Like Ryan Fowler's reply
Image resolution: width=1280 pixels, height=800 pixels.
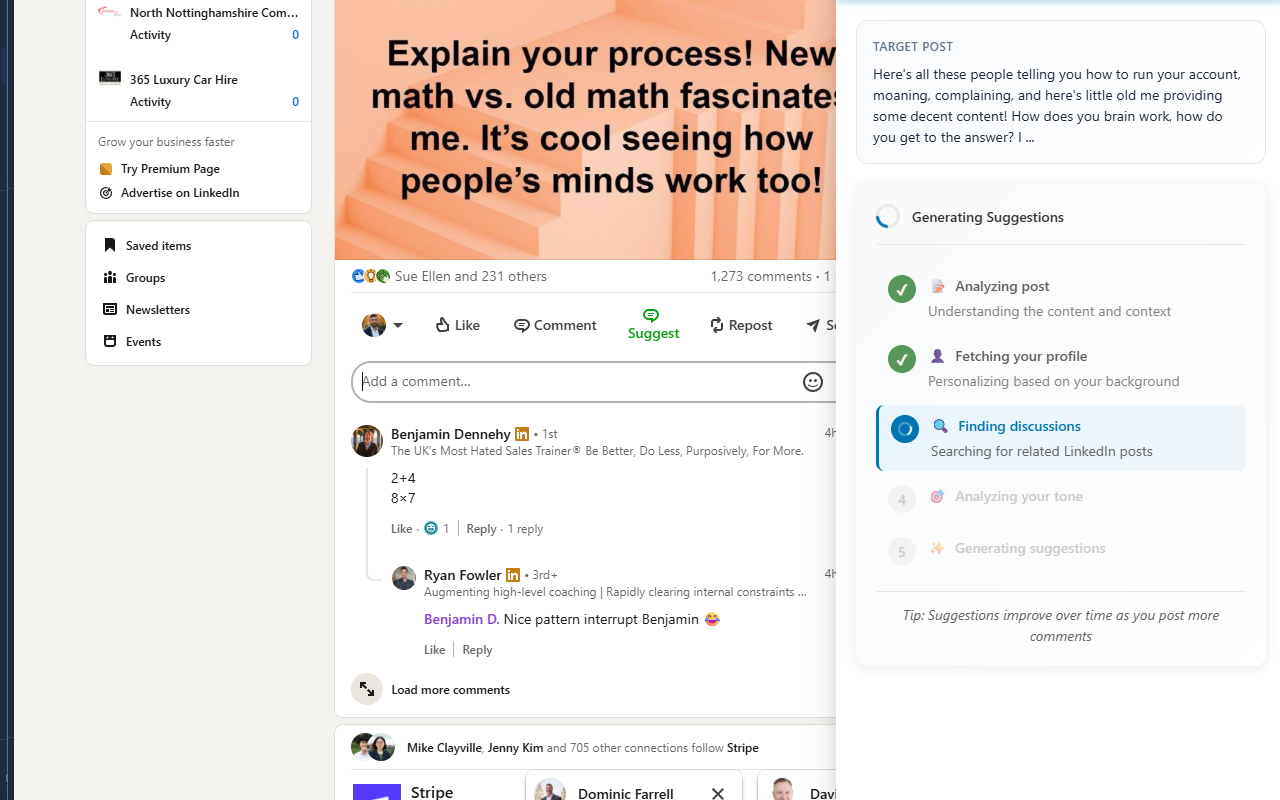(434, 649)
